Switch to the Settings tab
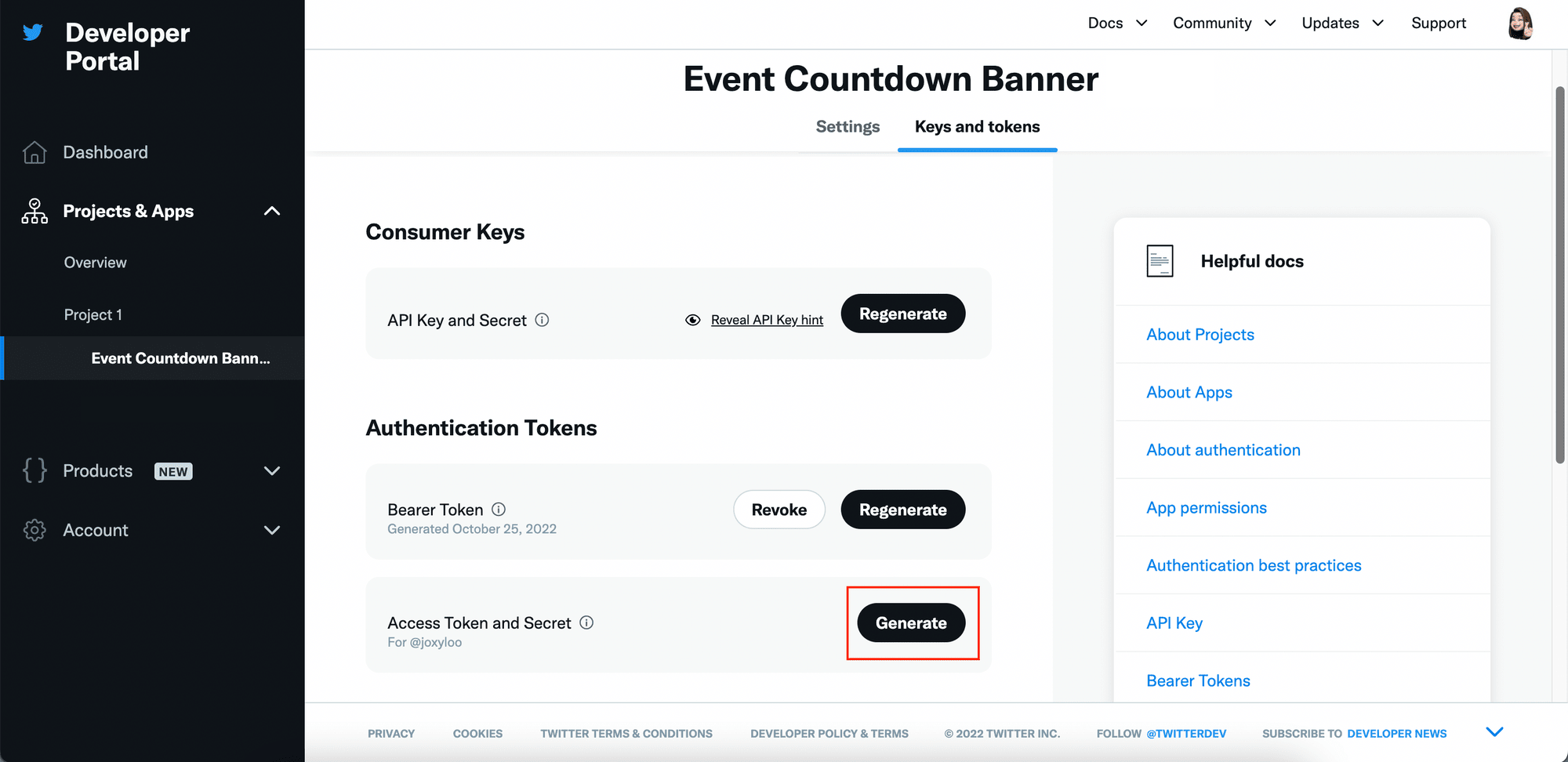 click(848, 126)
